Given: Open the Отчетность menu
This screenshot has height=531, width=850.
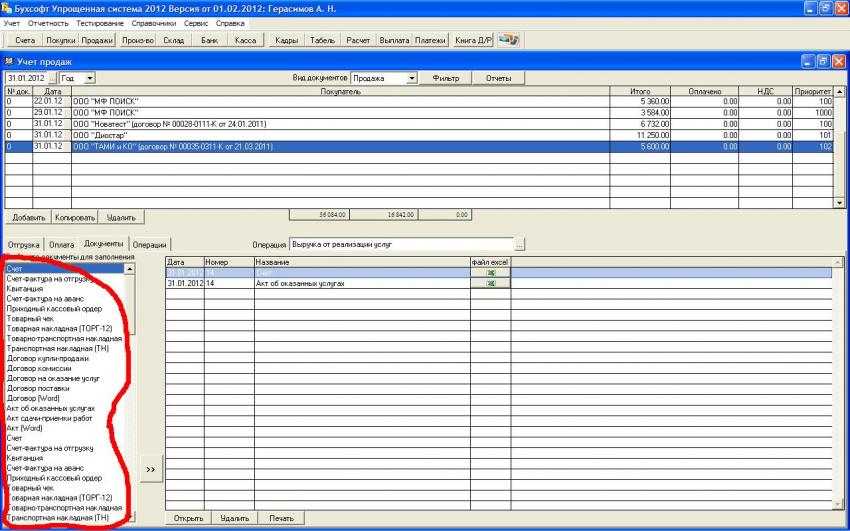Looking at the screenshot, I should (x=48, y=22).
